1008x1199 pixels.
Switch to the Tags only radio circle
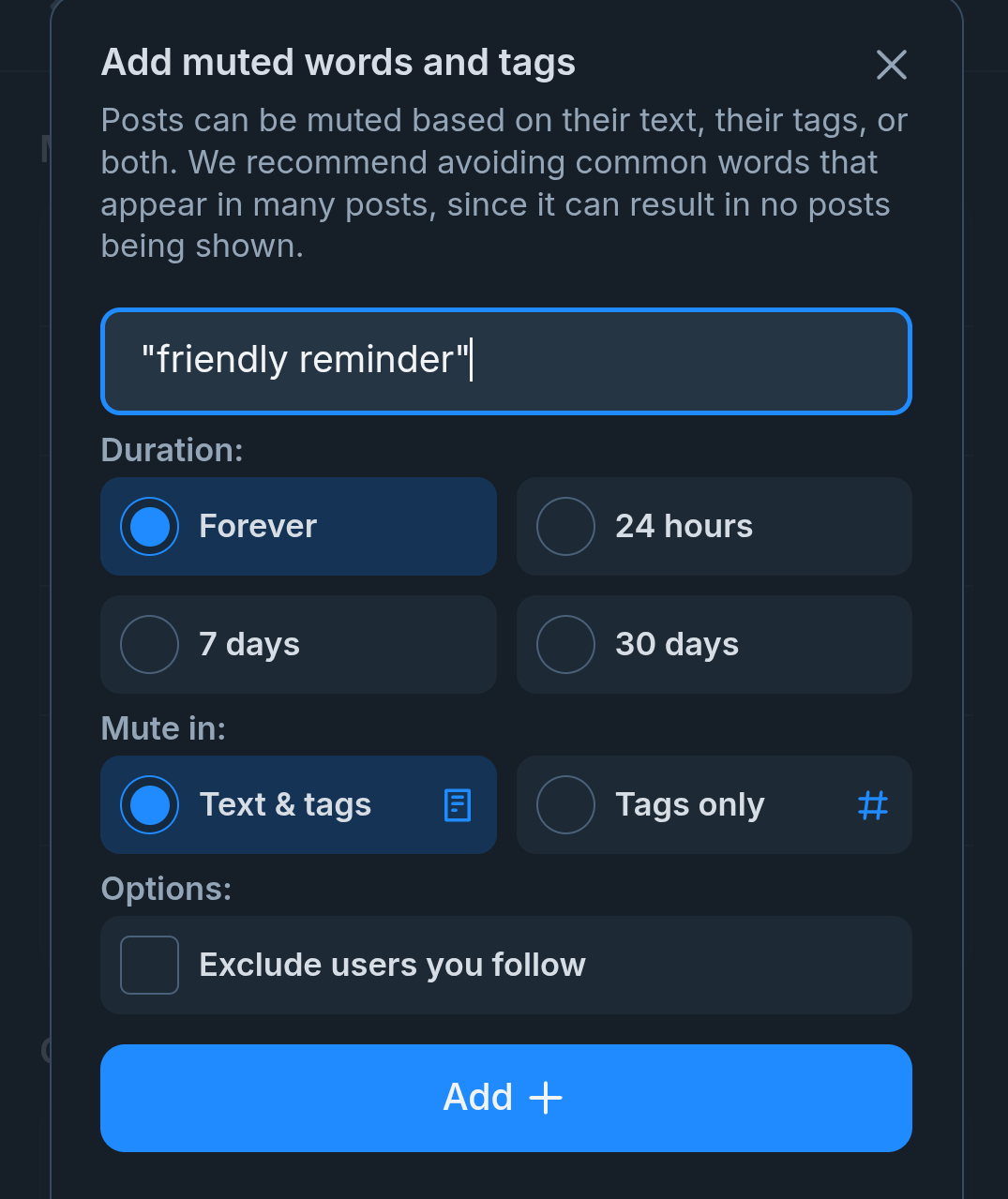tap(565, 805)
